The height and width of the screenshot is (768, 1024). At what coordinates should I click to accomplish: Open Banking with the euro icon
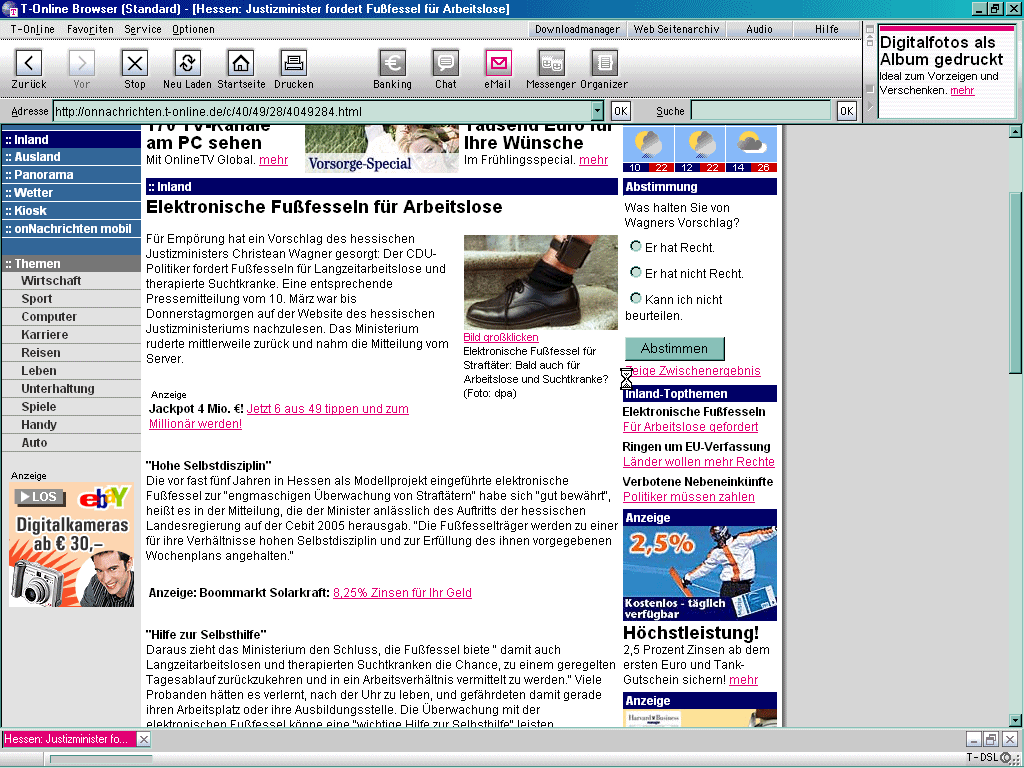(393, 64)
